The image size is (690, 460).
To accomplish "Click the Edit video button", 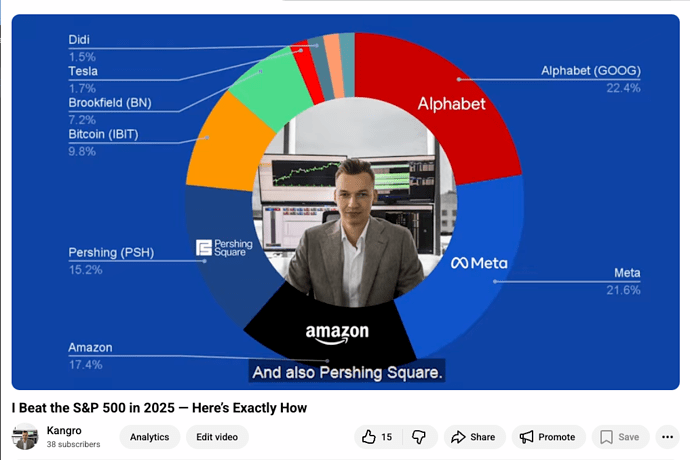I will coord(217,437).
